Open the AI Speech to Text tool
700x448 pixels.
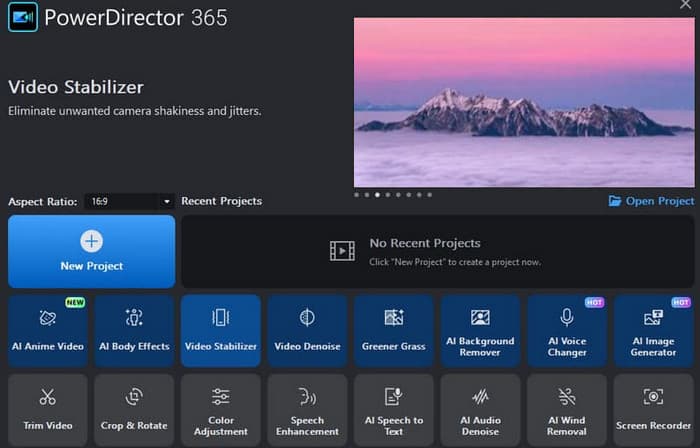point(394,410)
